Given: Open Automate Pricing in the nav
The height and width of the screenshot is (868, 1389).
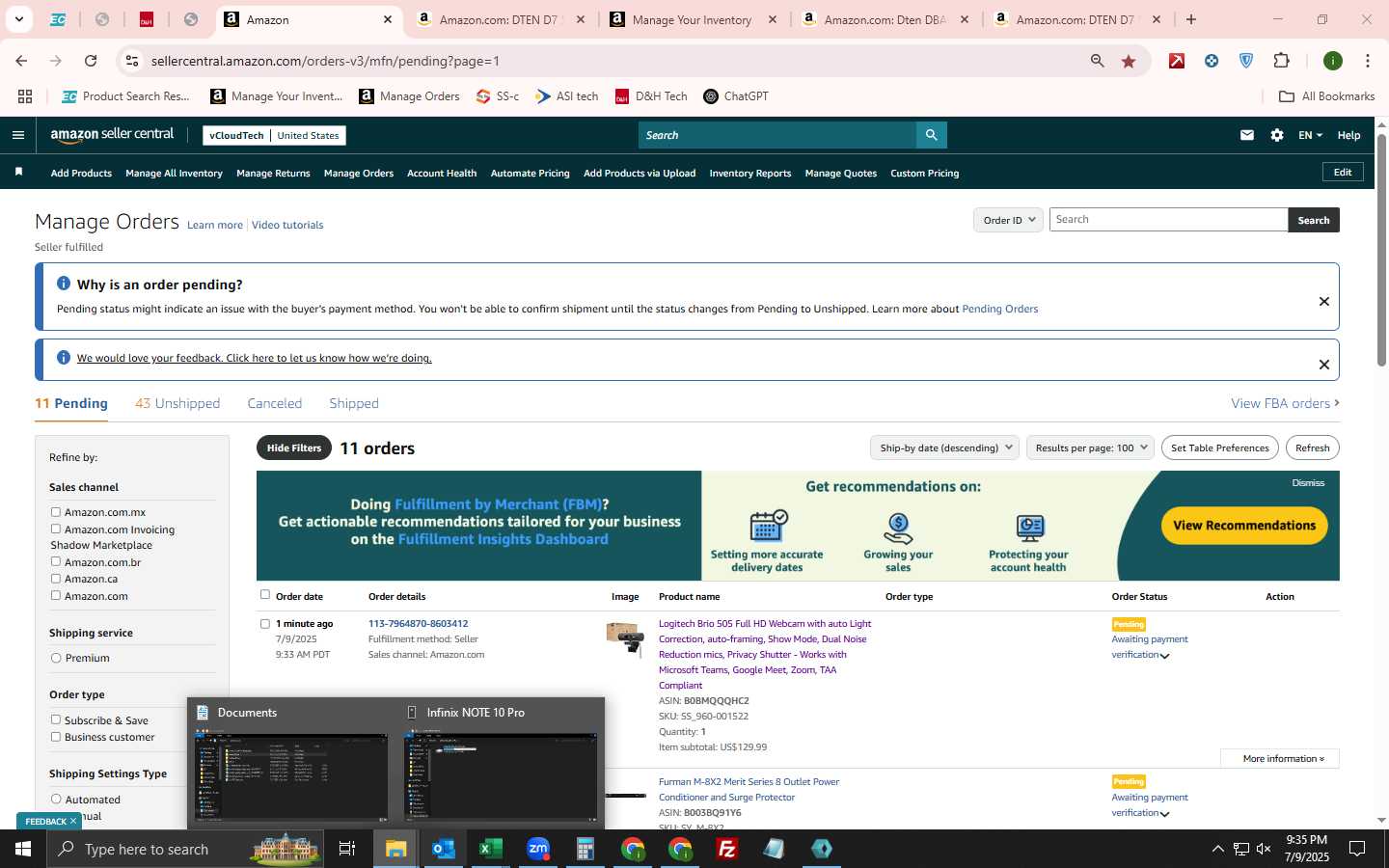Looking at the screenshot, I should pyautogui.click(x=531, y=174).
